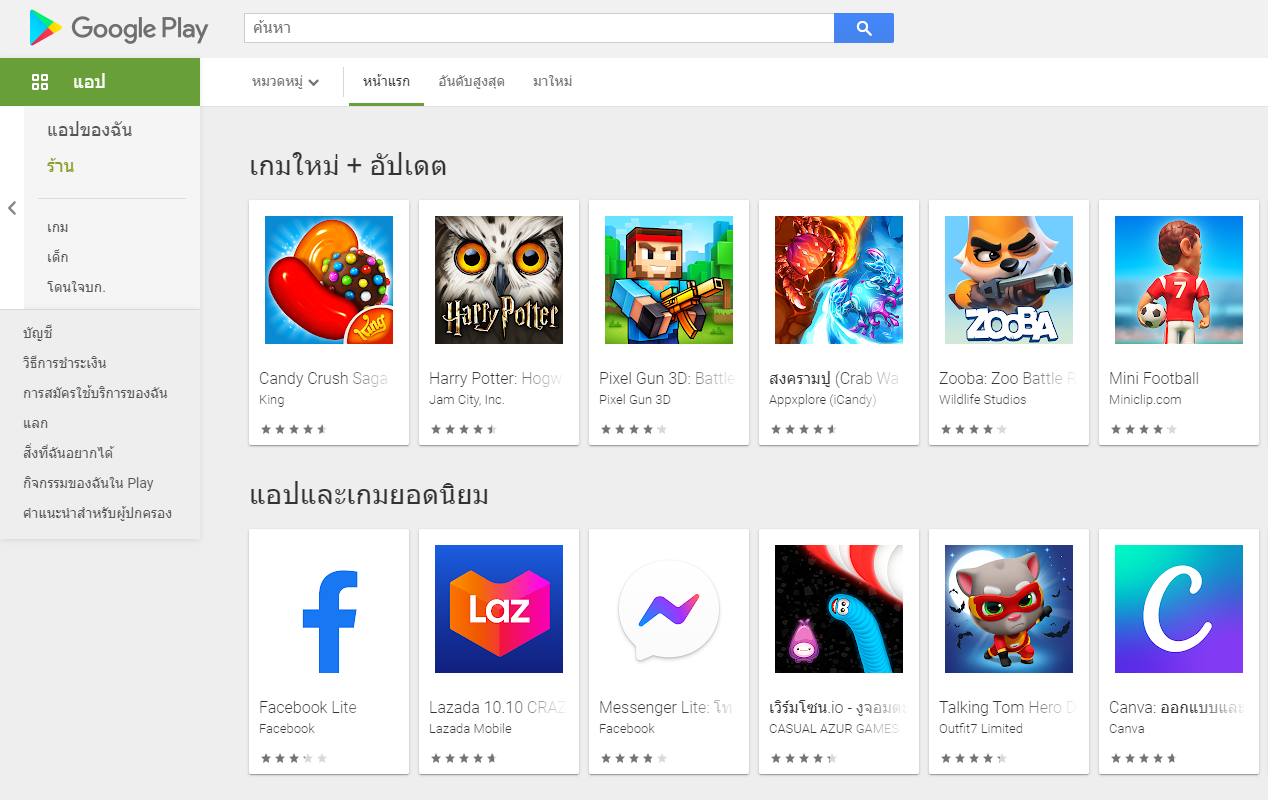The width and height of the screenshot is (1268, 800).
Task: Click the Mini Football title
Action: (x=1154, y=378)
